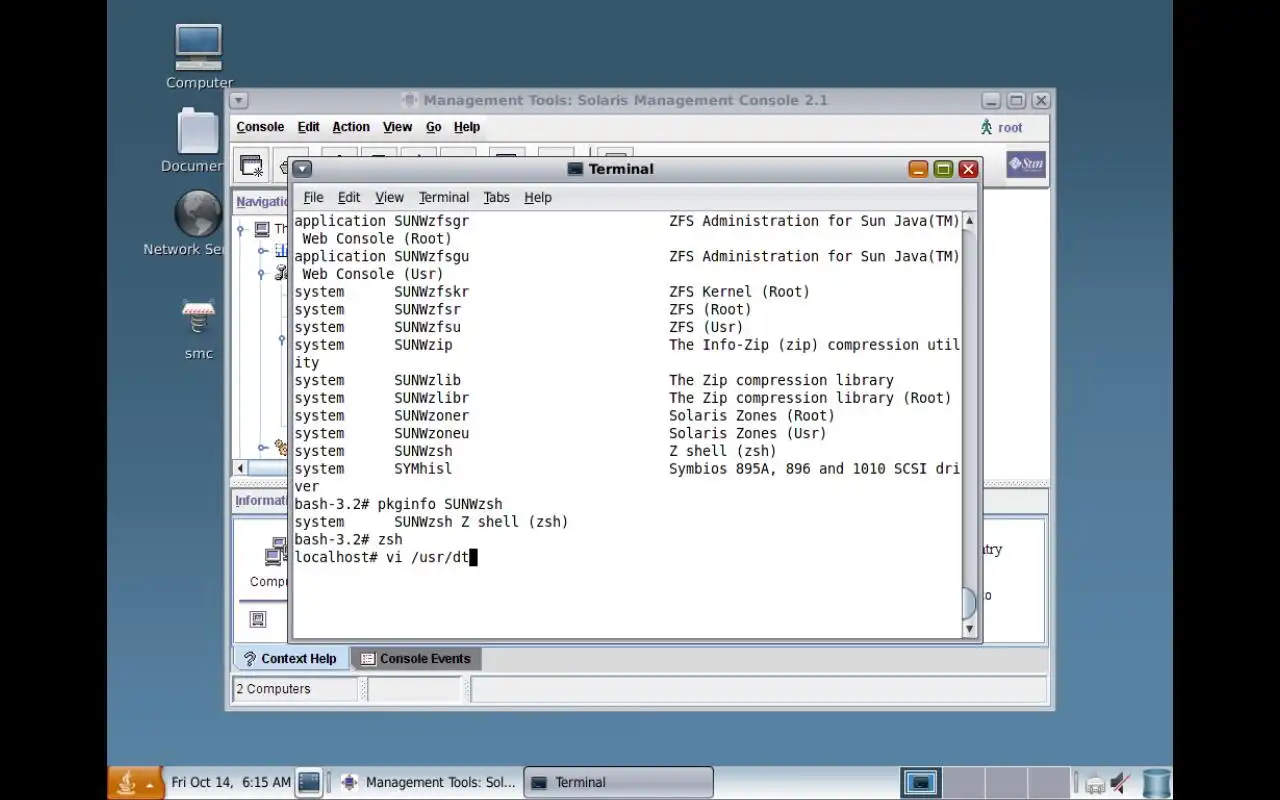Click the small computer icon in Information pane
Viewport: 1280px width, 800px height.
258,619
